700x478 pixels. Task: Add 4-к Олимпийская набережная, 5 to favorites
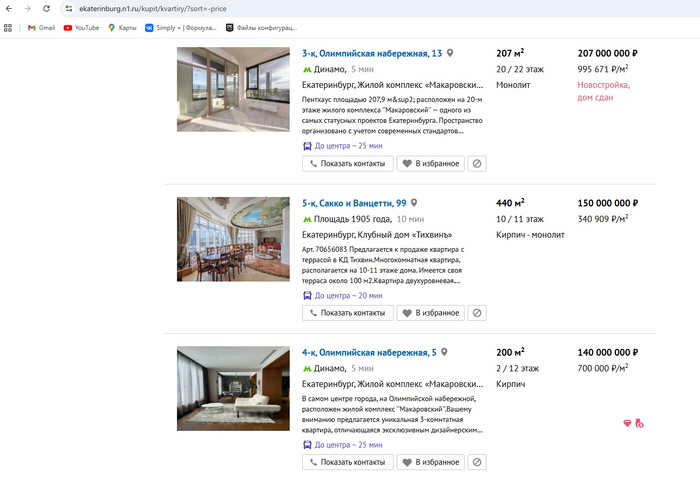[x=430, y=463]
